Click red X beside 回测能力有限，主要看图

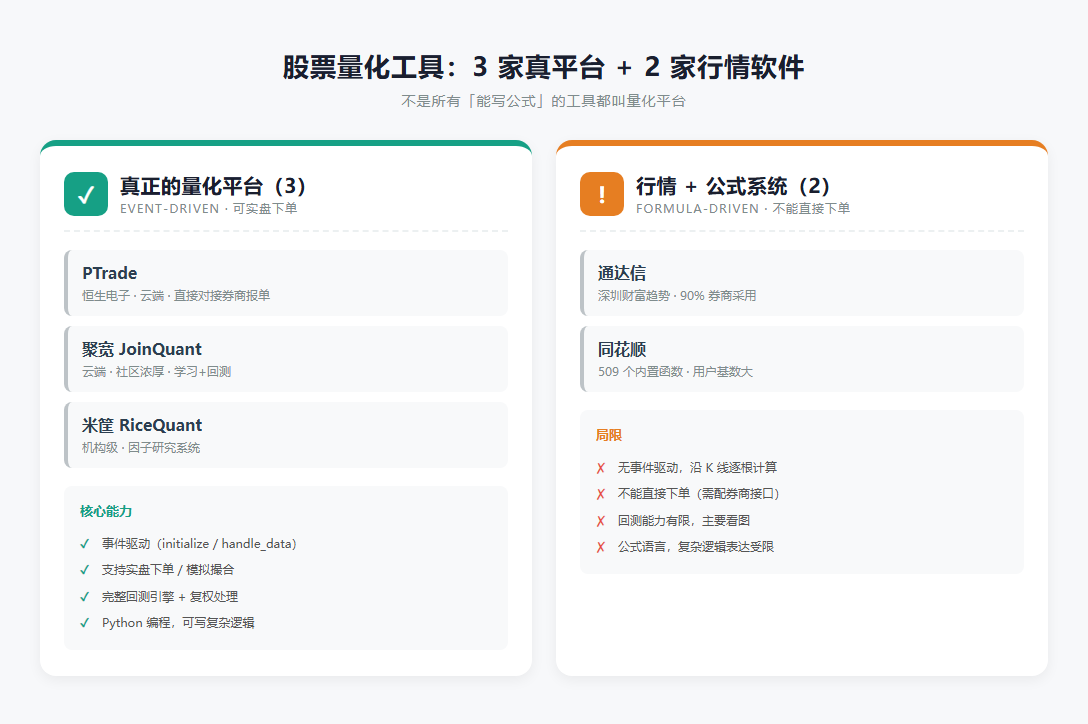tap(601, 521)
